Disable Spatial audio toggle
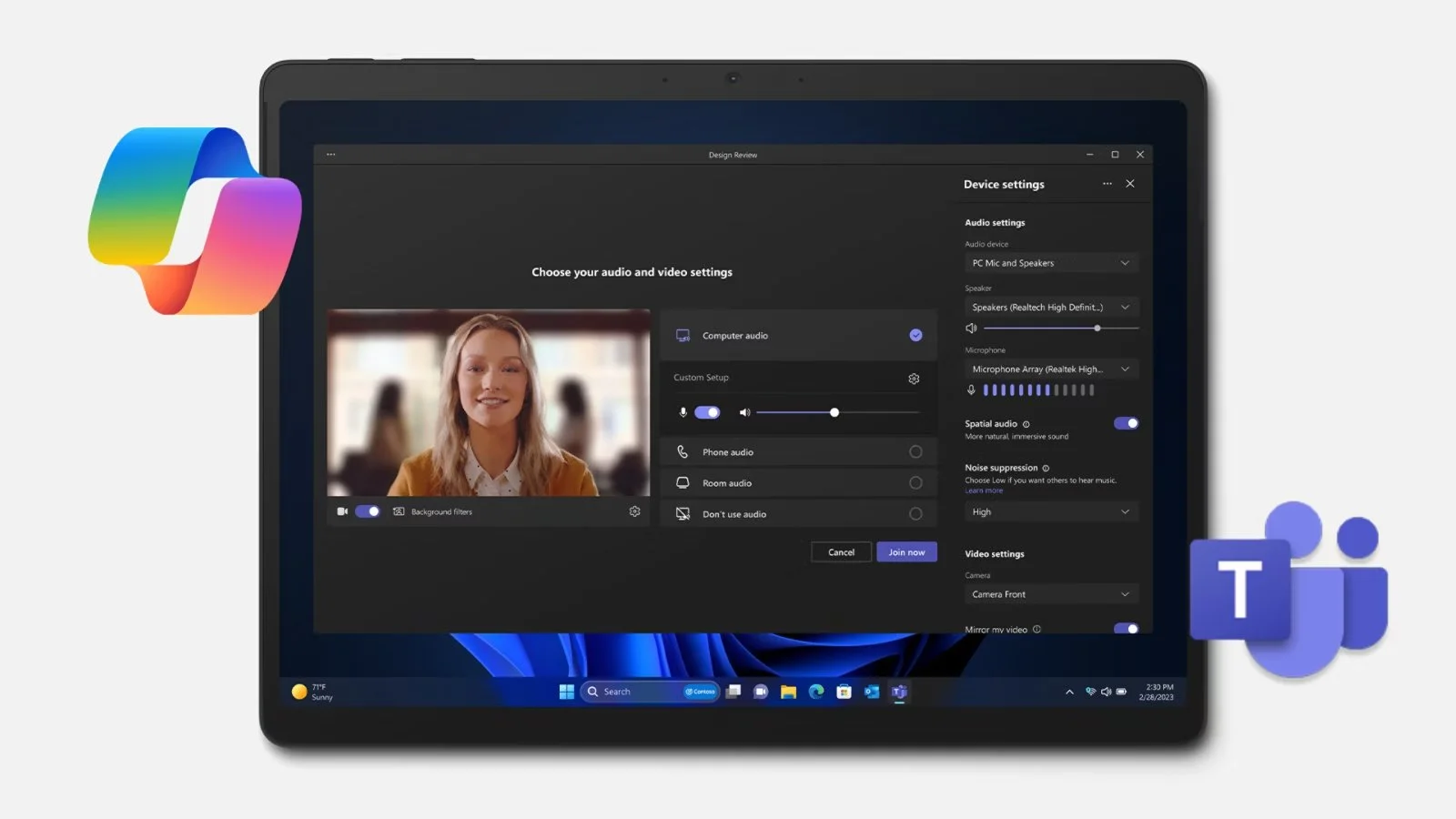1456x819 pixels. pos(1126,423)
